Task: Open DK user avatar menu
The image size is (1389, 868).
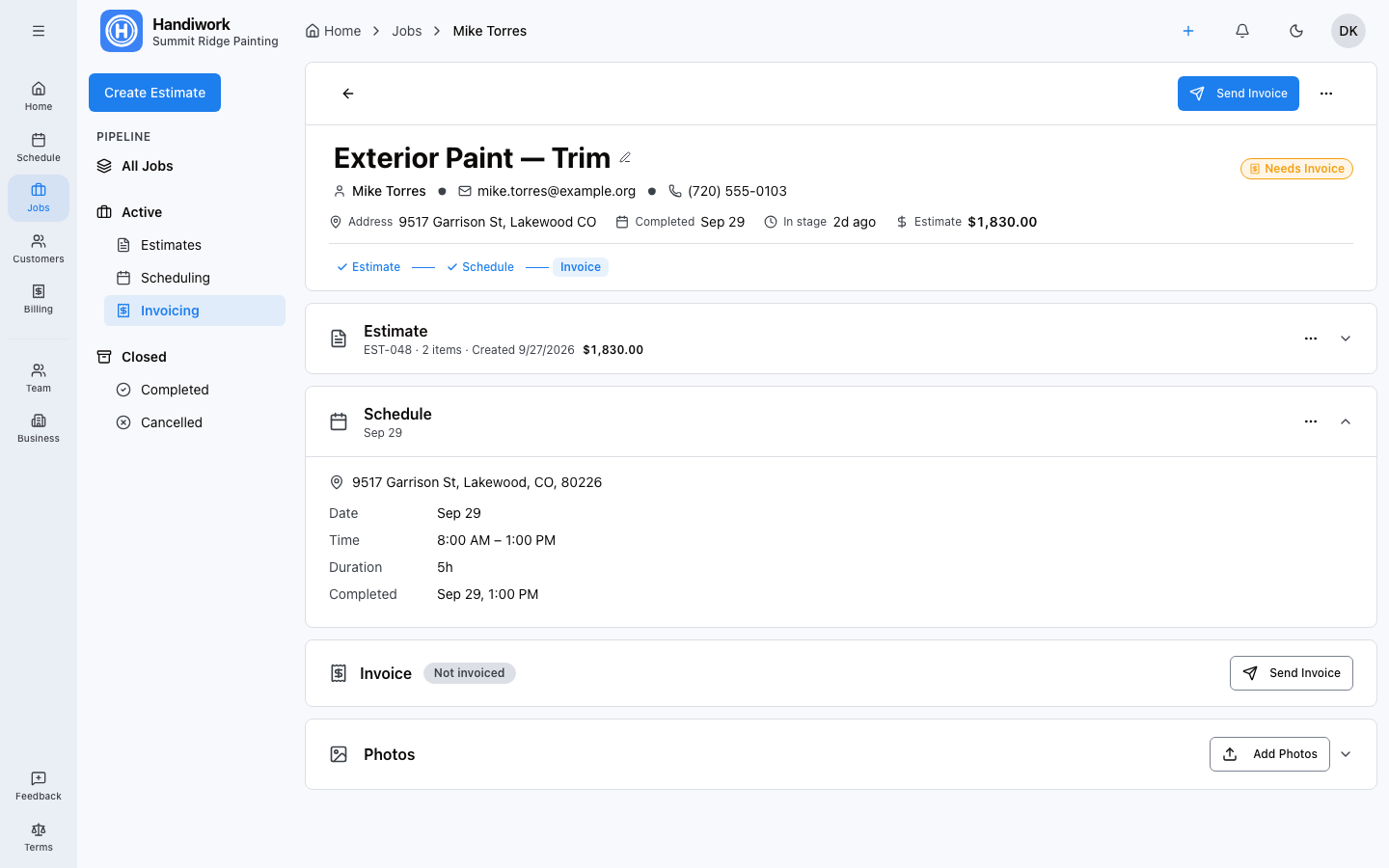Action: point(1348,31)
